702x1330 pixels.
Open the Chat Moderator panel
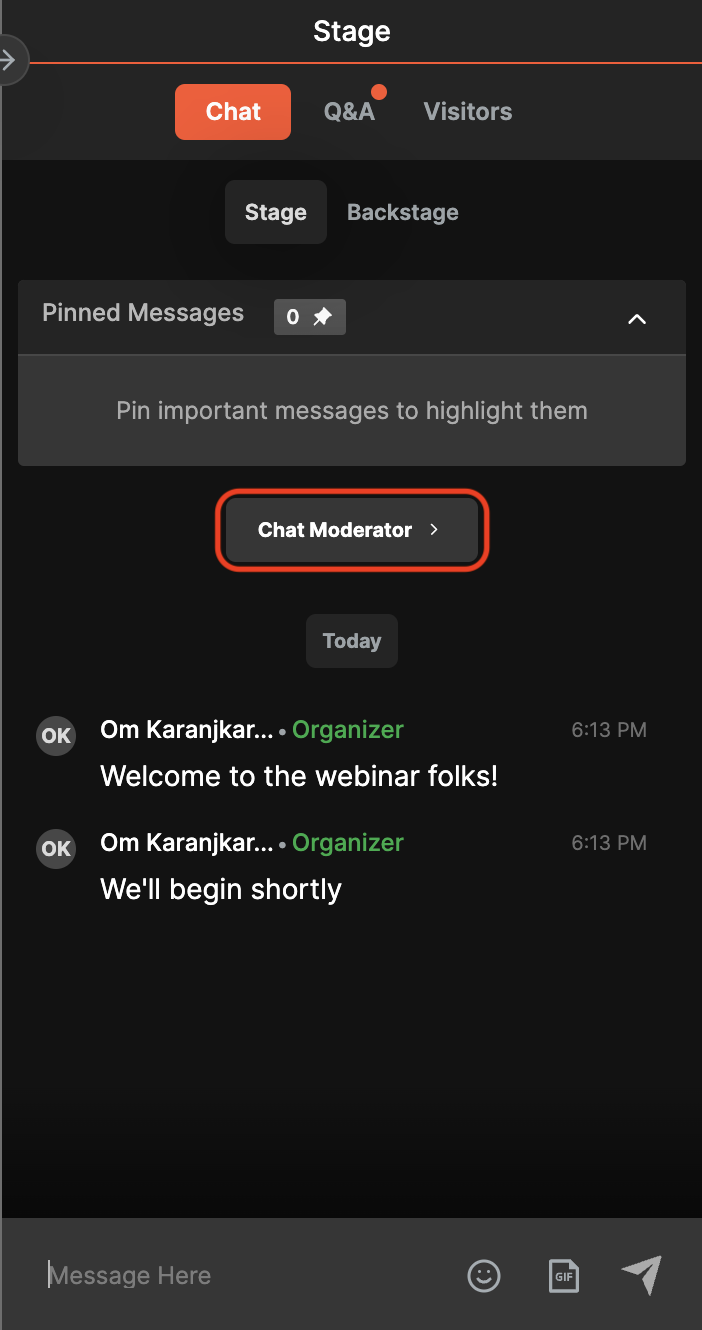[351, 530]
